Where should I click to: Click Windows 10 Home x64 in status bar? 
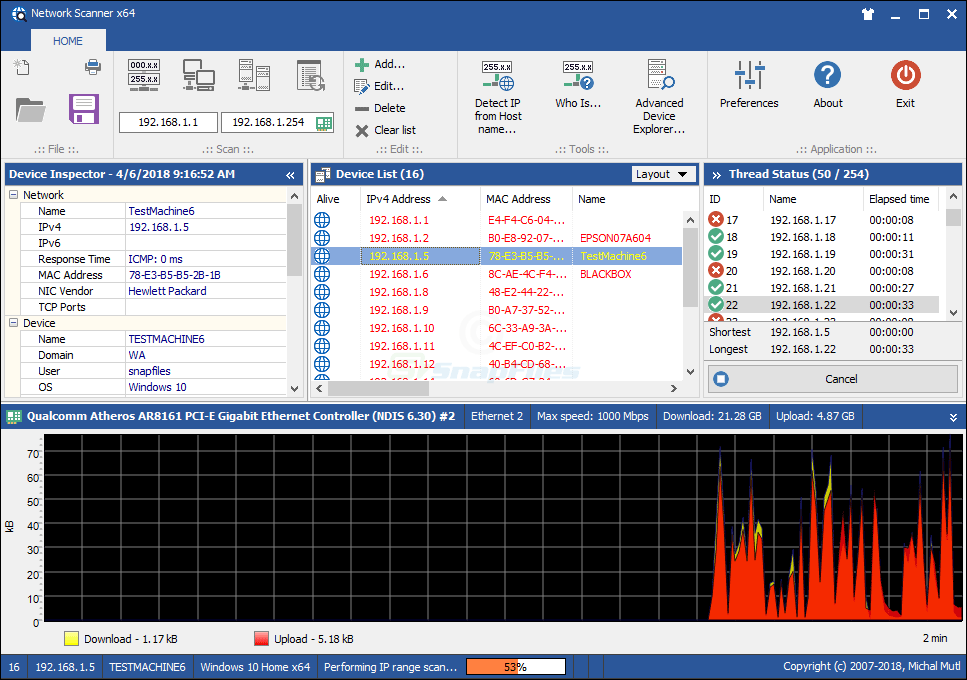point(255,667)
